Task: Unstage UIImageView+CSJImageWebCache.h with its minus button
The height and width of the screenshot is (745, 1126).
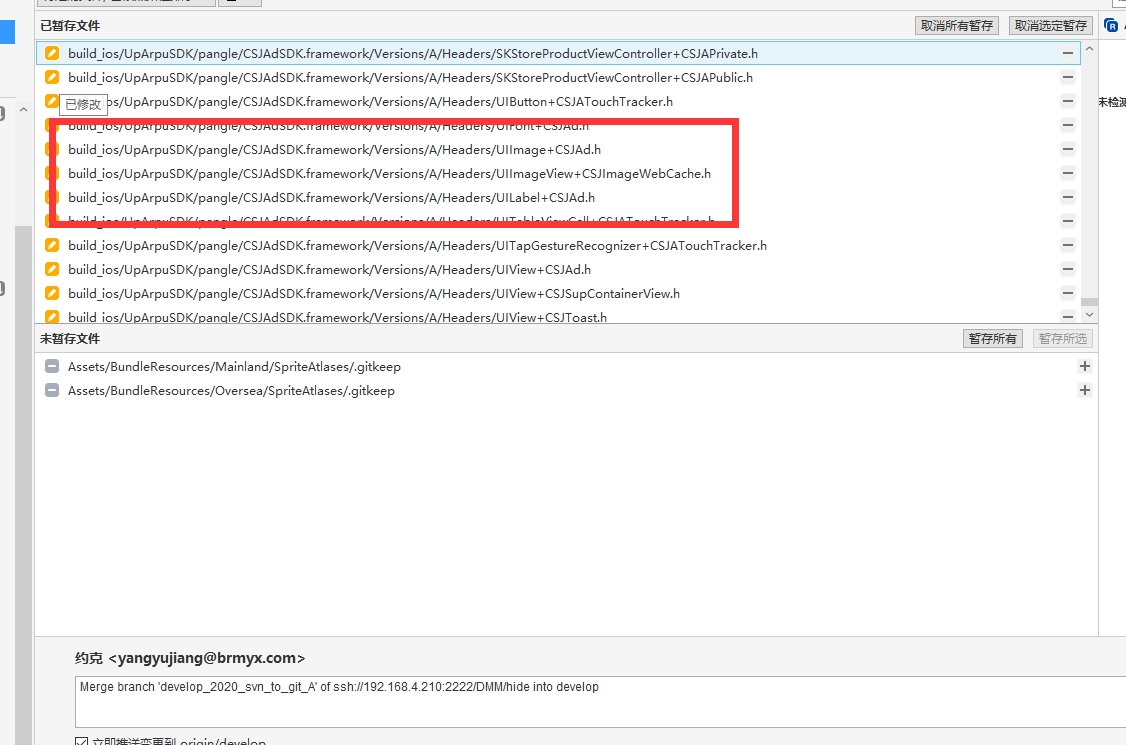Action: (x=1068, y=173)
